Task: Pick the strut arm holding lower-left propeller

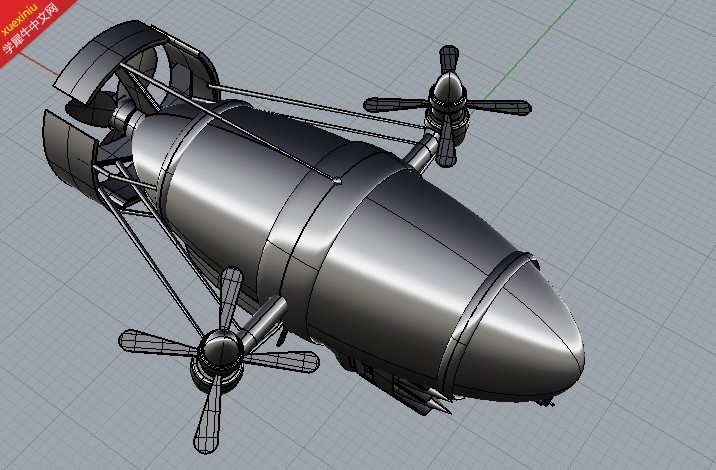Action: (263, 322)
